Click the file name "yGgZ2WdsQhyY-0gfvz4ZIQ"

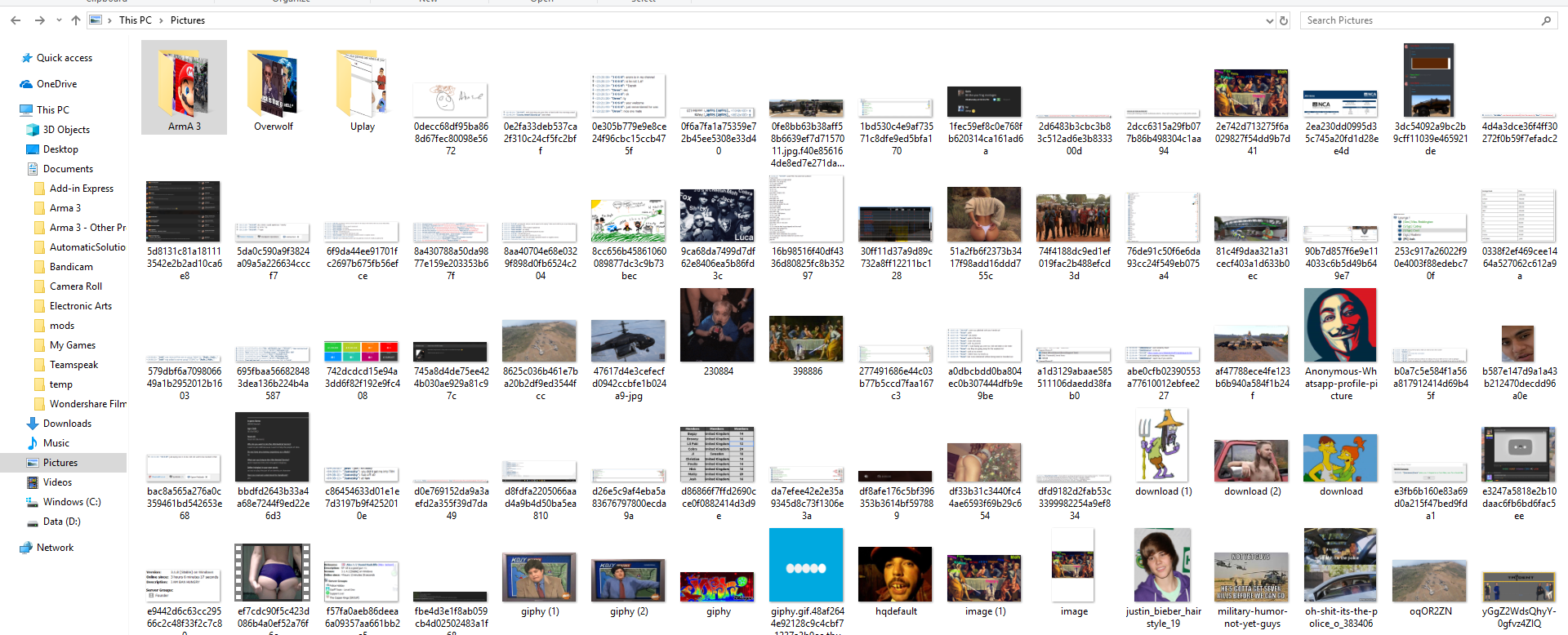coord(1519,618)
